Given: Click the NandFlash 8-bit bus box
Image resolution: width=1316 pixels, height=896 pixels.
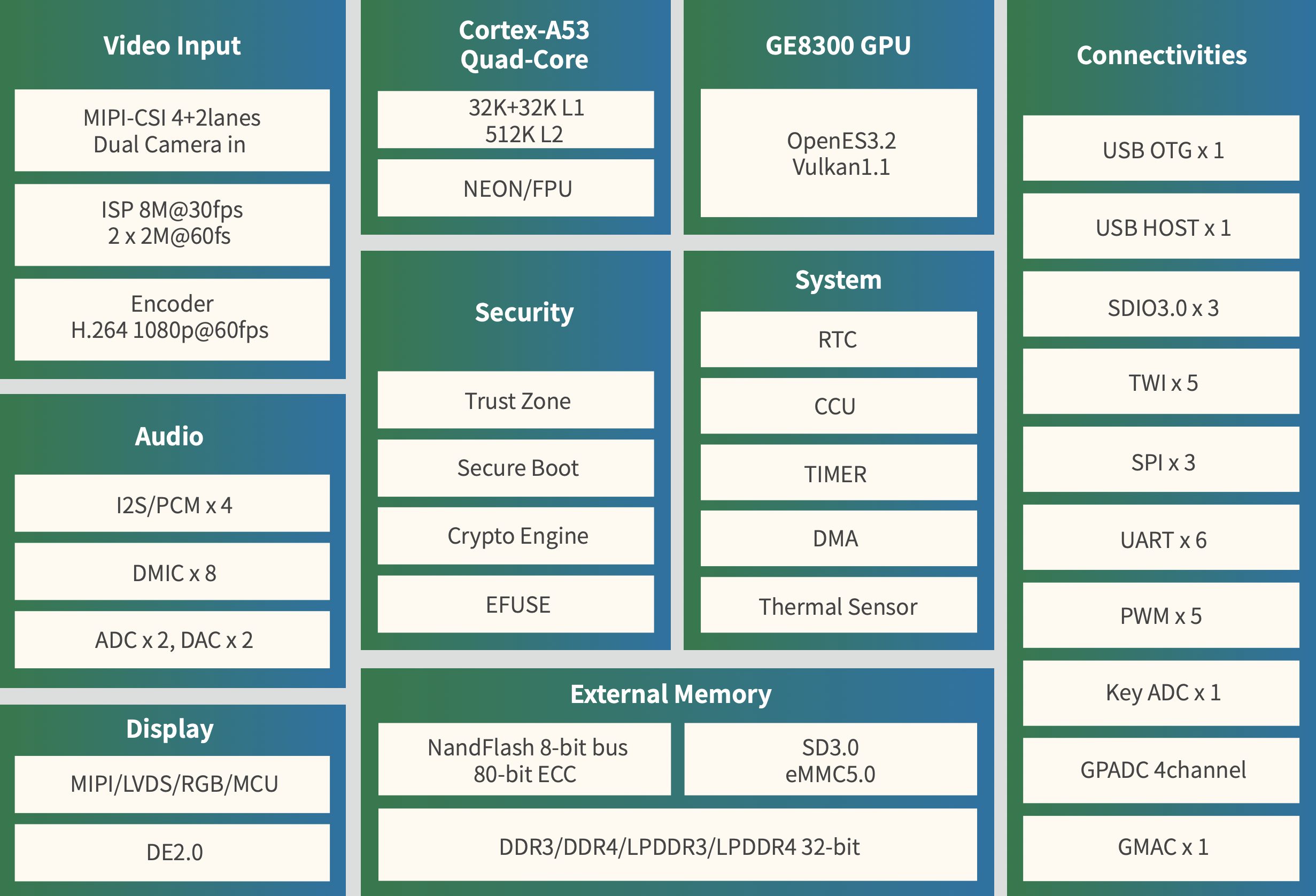Looking at the screenshot, I should click(x=524, y=759).
